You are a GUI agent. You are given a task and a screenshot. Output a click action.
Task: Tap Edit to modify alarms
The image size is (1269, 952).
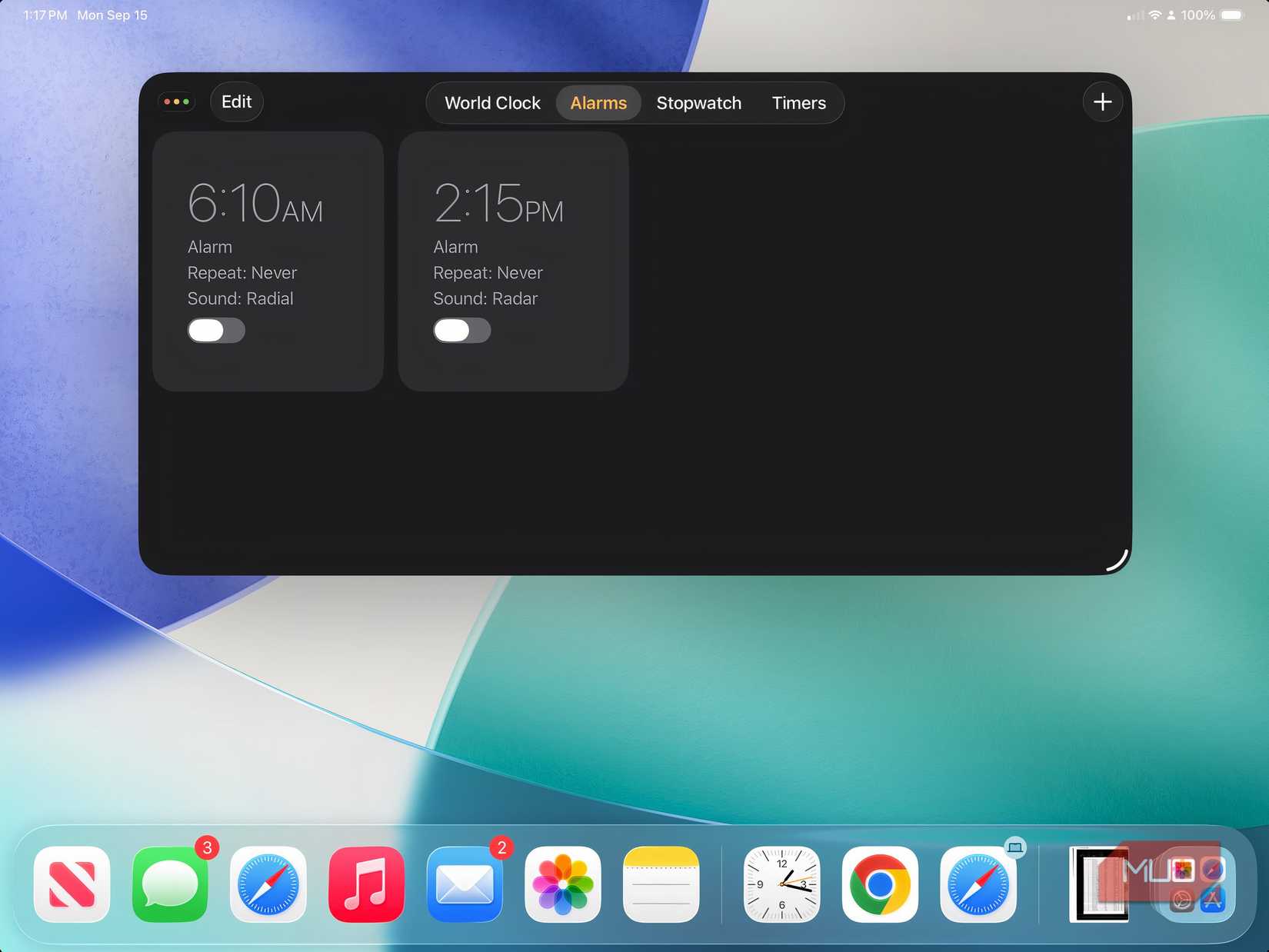236,102
